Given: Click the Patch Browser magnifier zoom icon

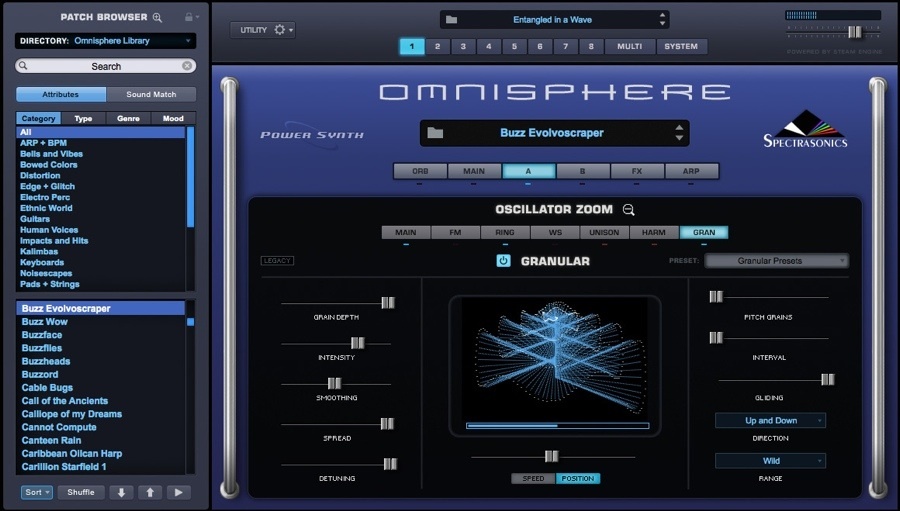Looking at the screenshot, I should pos(157,17).
